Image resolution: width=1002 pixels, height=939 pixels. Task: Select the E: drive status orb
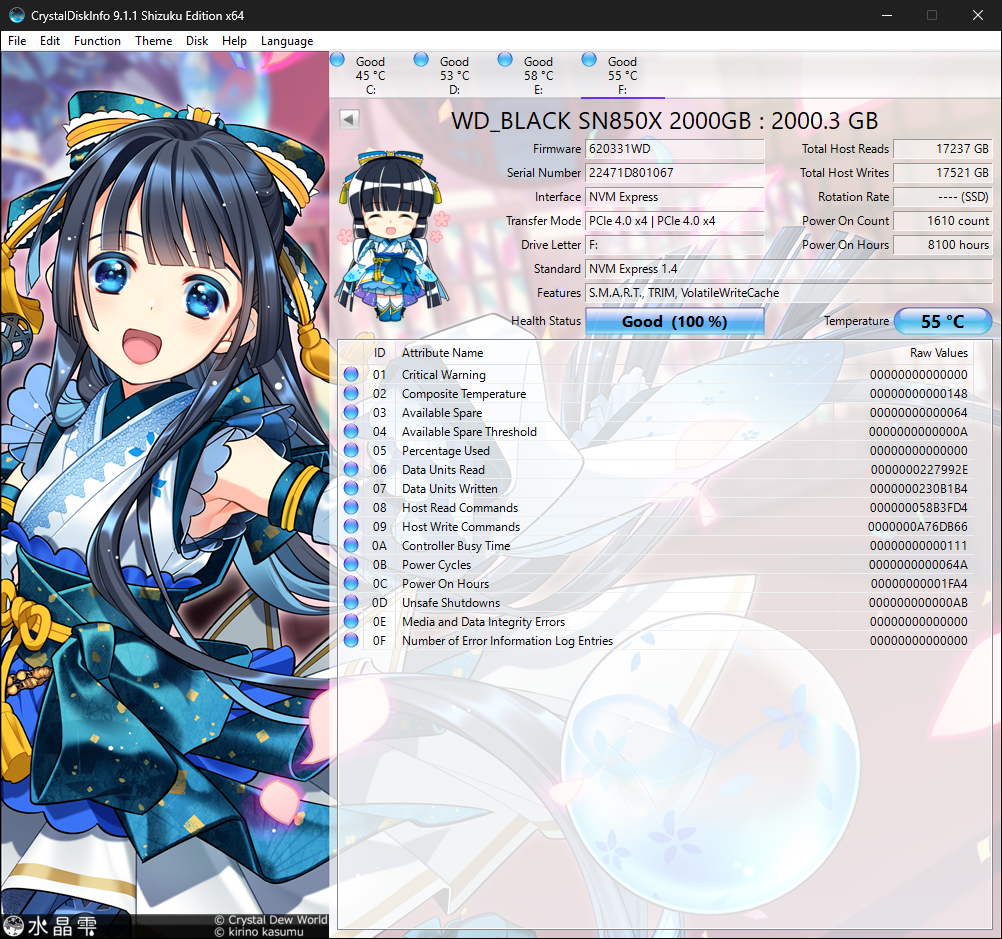(505, 59)
